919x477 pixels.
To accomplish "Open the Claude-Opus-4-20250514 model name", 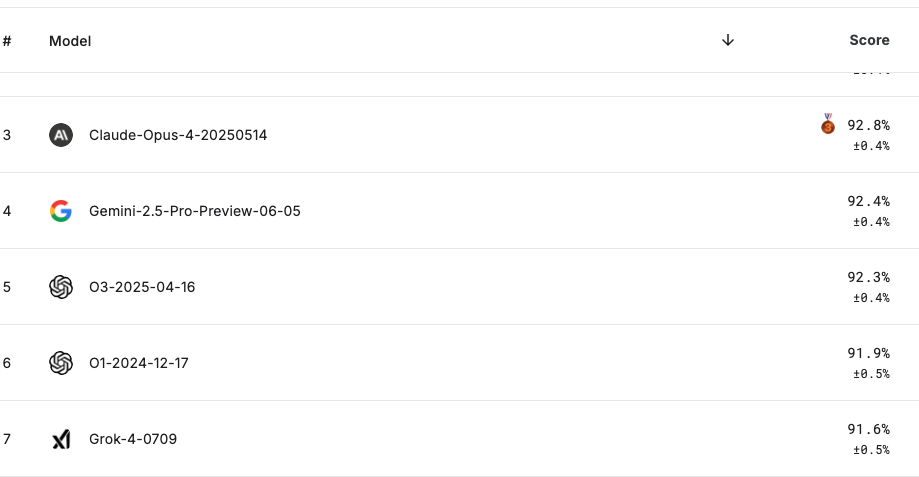I will tap(178, 135).
